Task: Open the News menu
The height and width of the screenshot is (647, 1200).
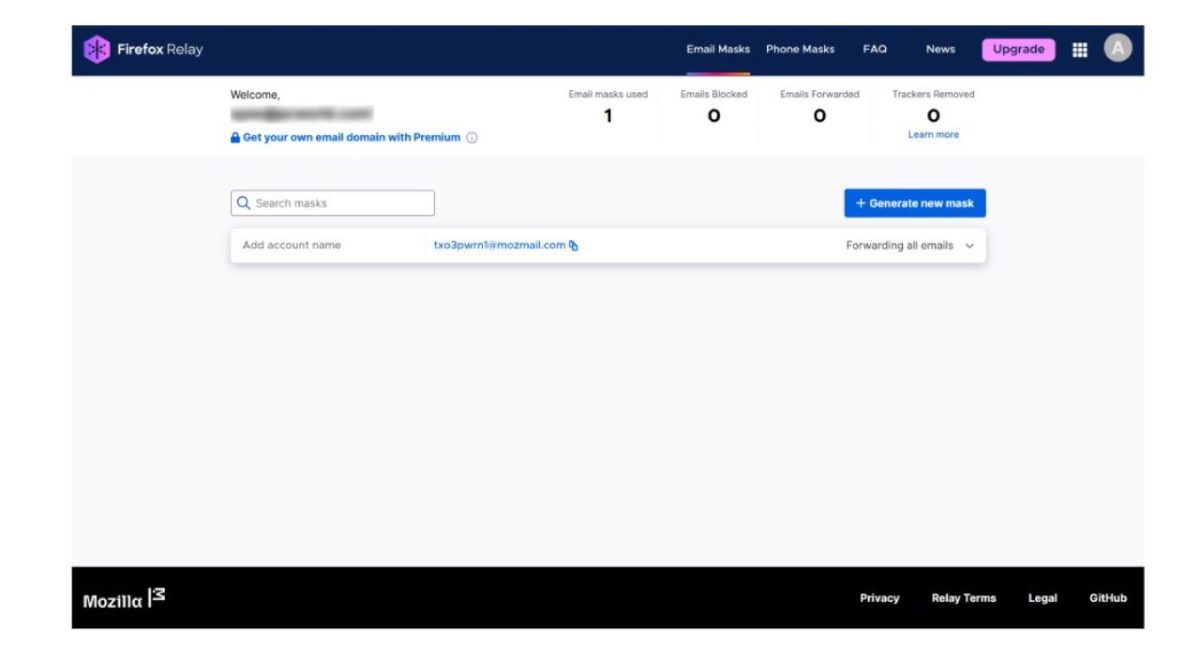Action: click(940, 49)
